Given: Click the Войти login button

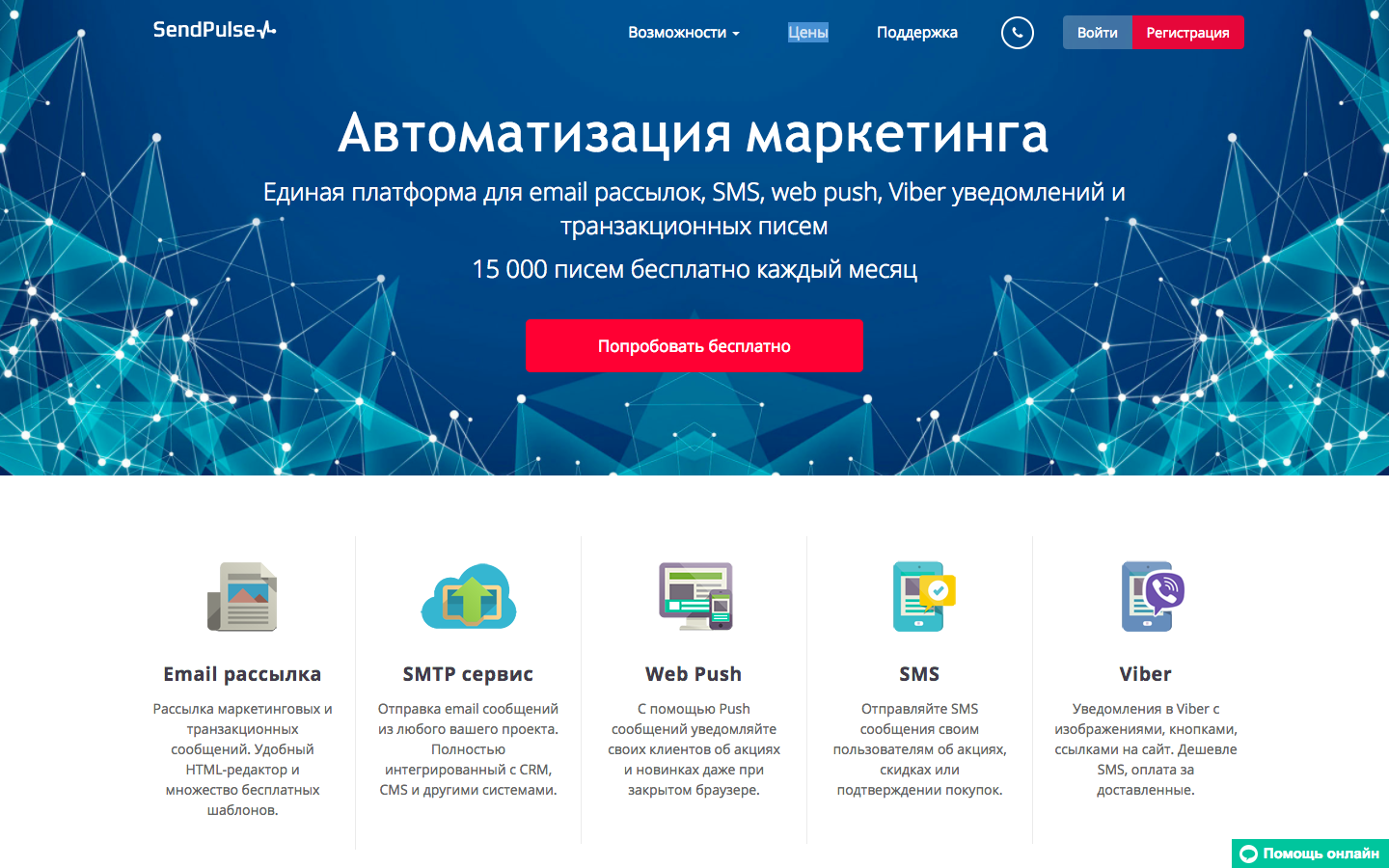Looking at the screenshot, I should [1098, 33].
